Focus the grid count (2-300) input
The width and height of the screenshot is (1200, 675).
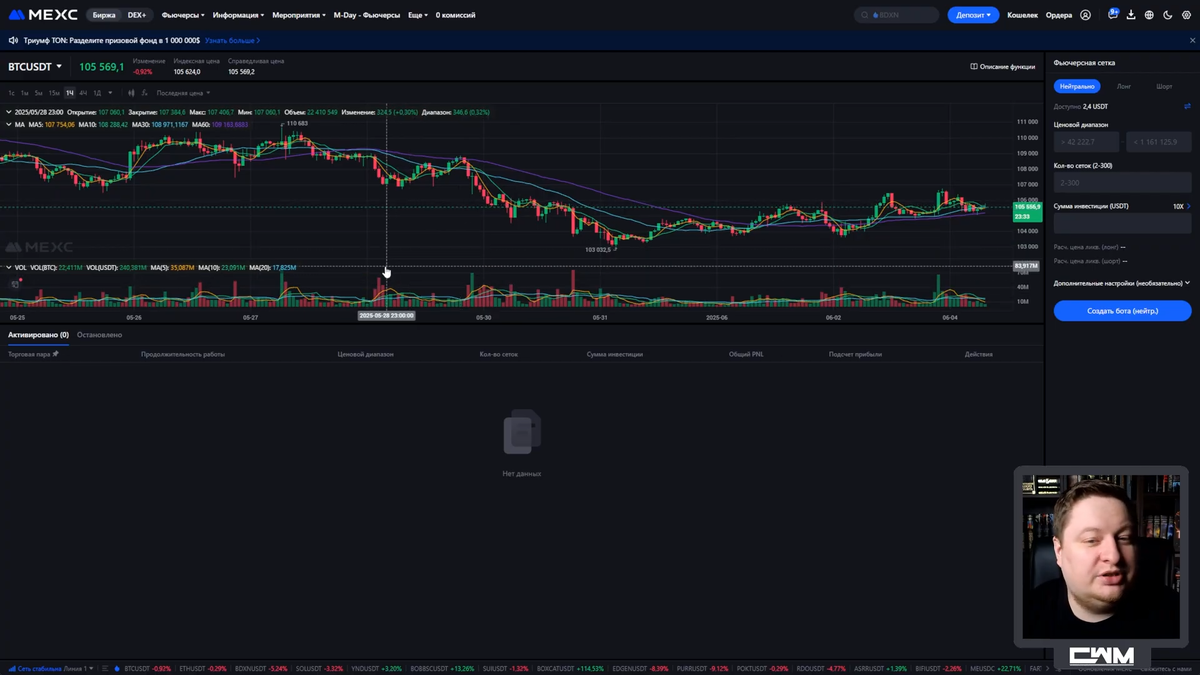(x=1122, y=182)
